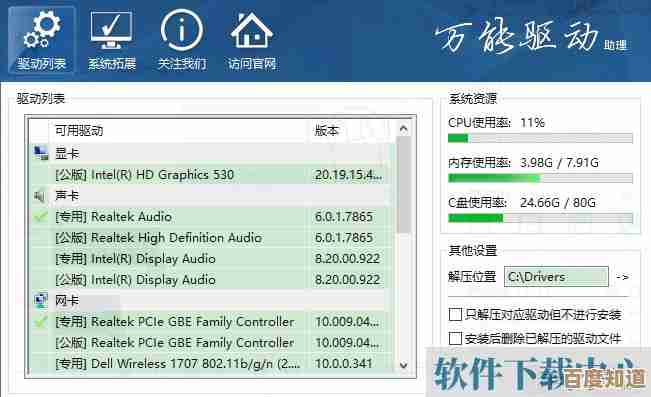Click the 声卡 speaker category icon
This screenshot has height=397, width=651.
tap(40, 195)
